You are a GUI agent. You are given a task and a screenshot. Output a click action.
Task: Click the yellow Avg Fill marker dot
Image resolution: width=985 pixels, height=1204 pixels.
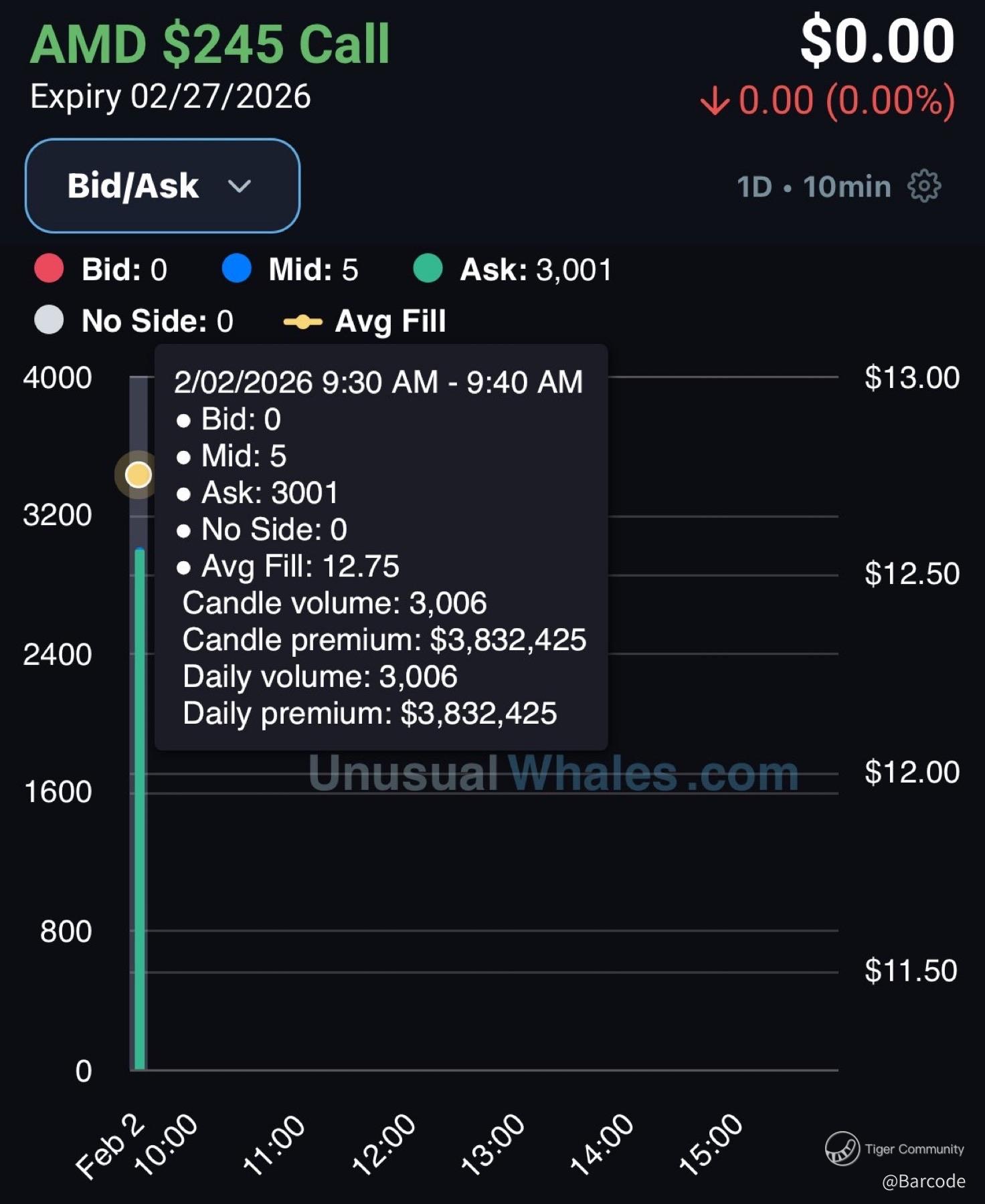tap(139, 475)
